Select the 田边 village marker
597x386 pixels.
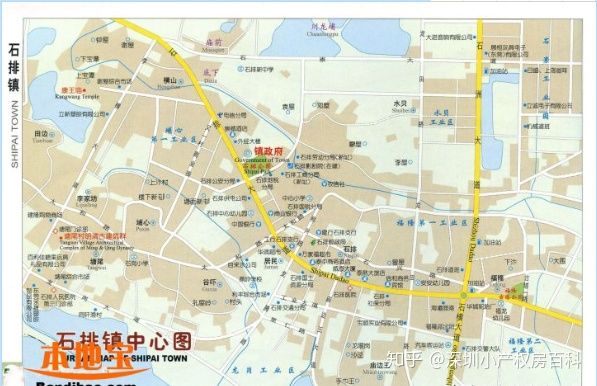[52, 134]
